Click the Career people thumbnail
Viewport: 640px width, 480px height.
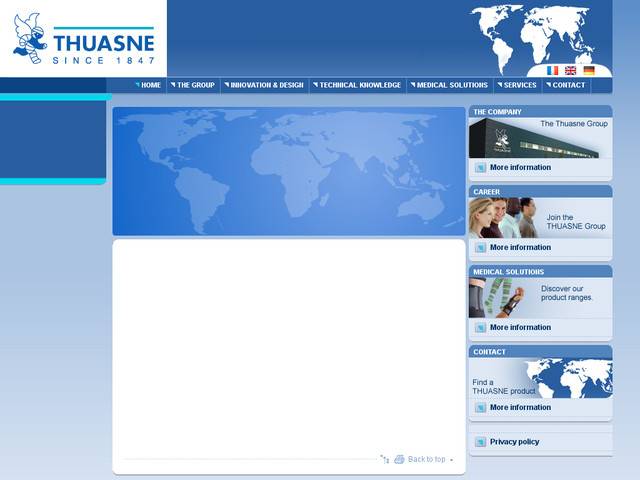point(504,218)
